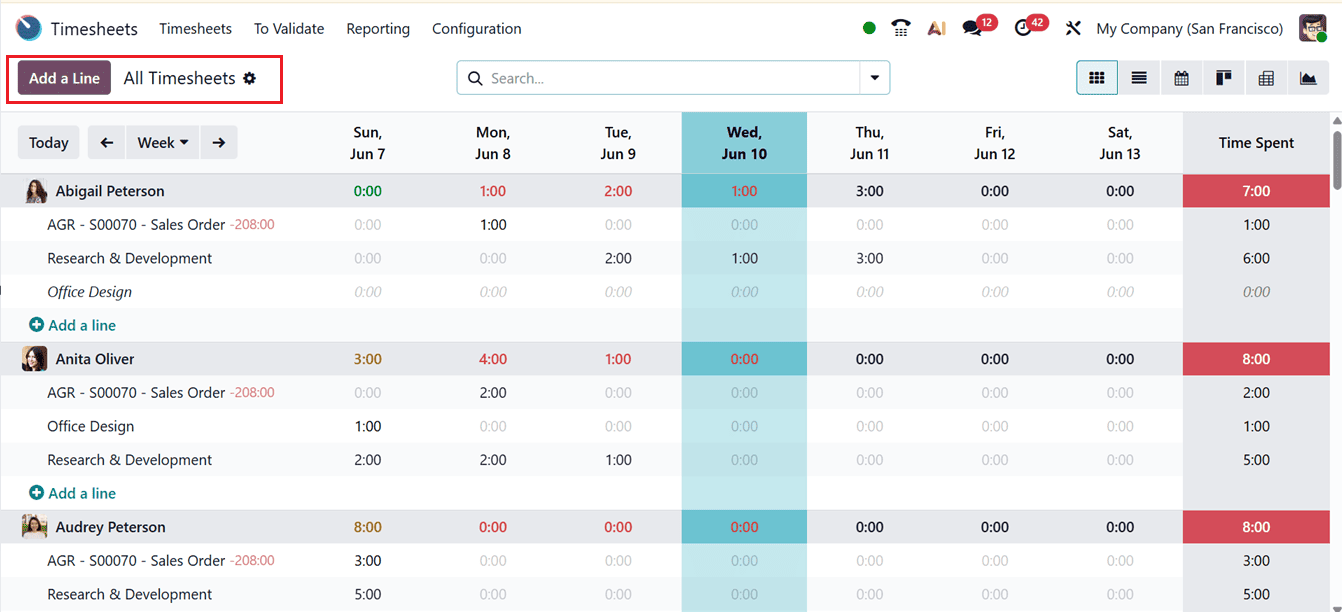
Task: Select Abigail's Research & Development row
Action: pos(665,258)
